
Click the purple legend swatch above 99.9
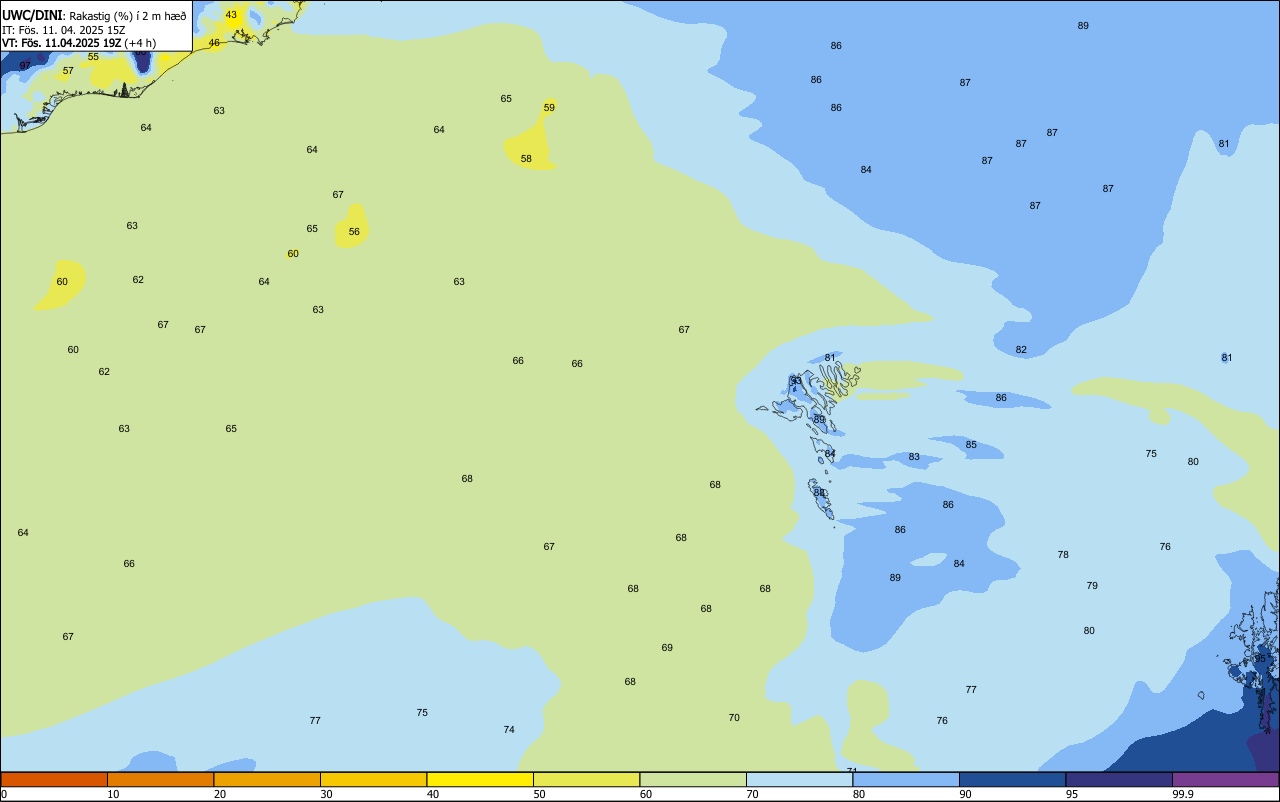click(x=1225, y=779)
